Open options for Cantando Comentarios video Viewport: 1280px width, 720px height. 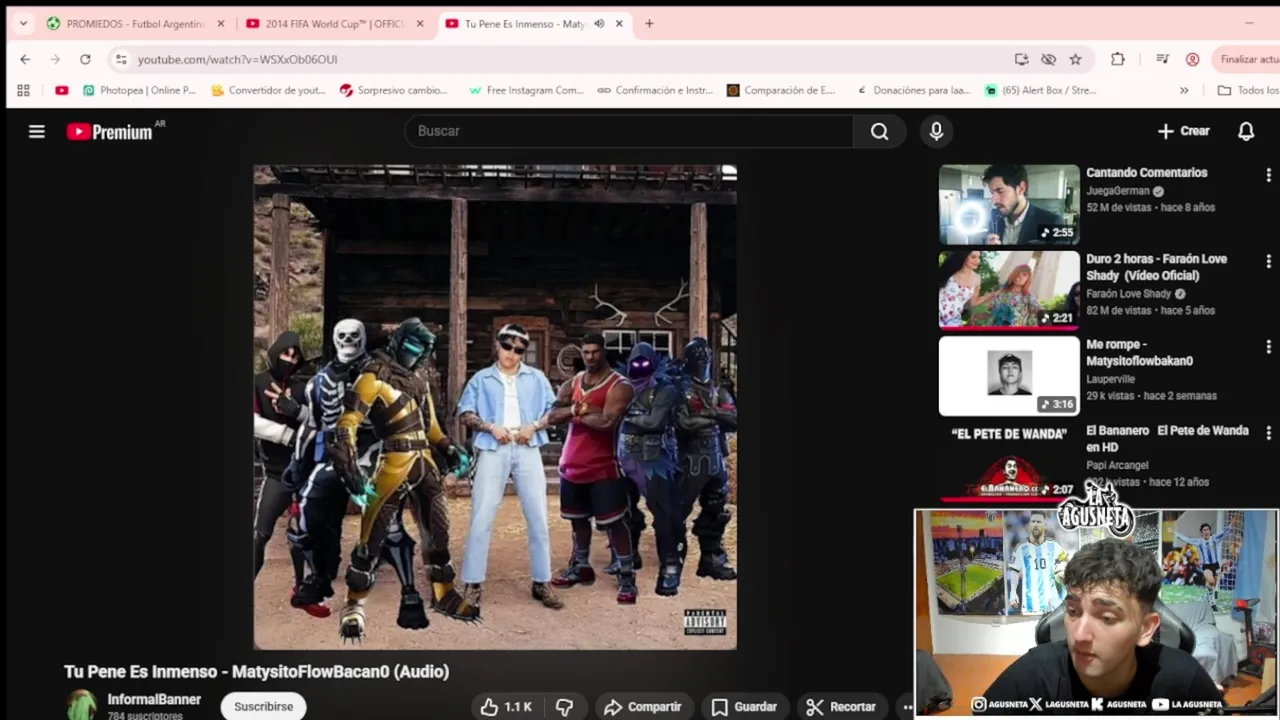click(x=1268, y=175)
